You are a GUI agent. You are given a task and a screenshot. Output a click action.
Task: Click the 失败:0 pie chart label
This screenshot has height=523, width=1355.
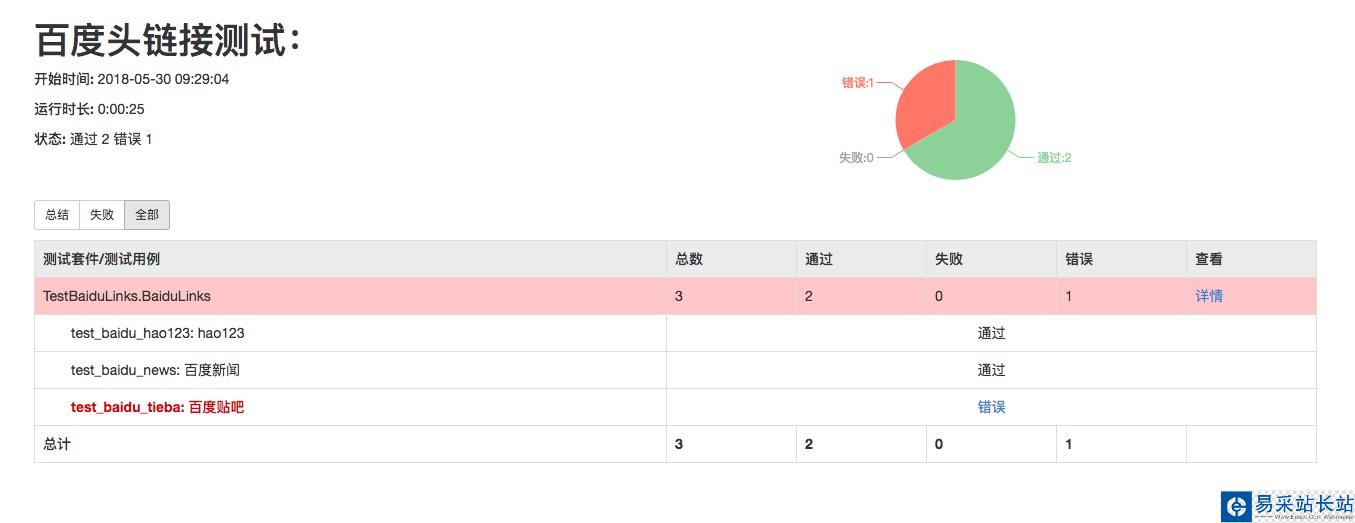coord(856,157)
